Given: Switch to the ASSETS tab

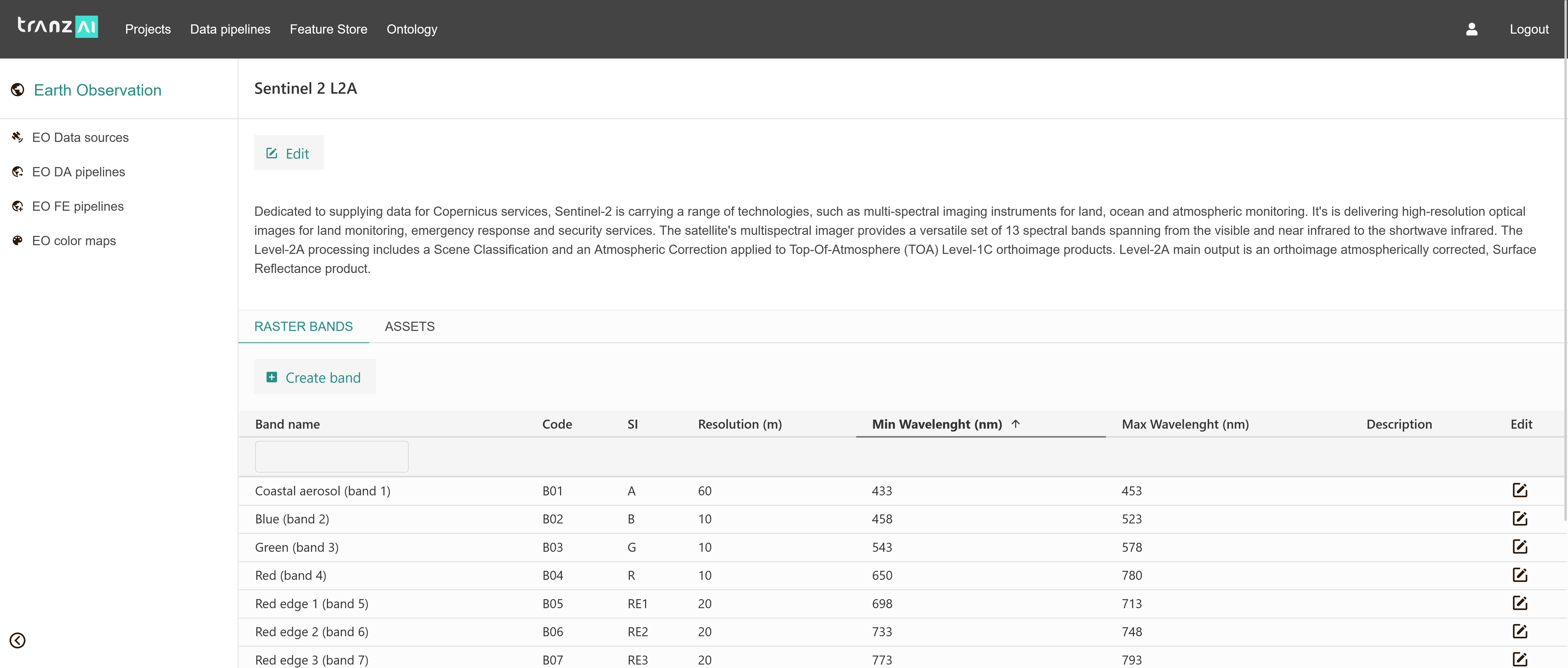Looking at the screenshot, I should (x=410, y=327).
